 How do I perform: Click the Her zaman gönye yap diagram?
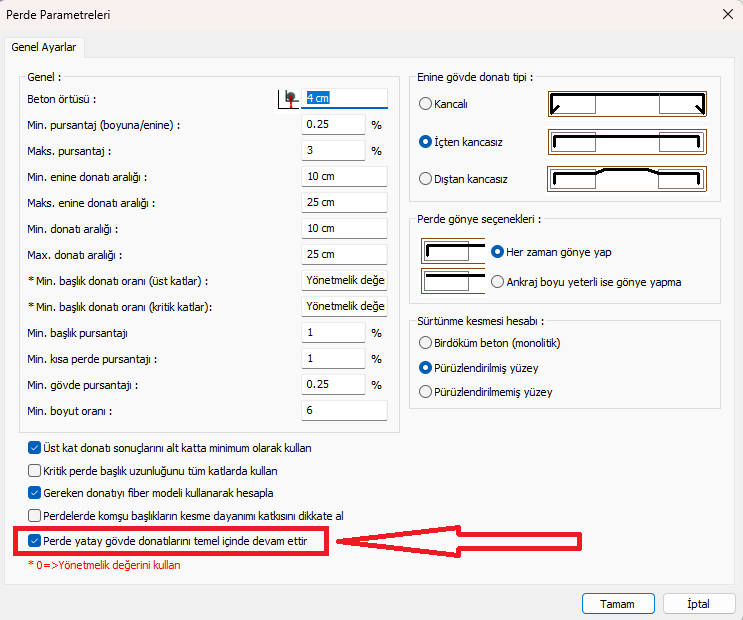[x=452, y=252]
